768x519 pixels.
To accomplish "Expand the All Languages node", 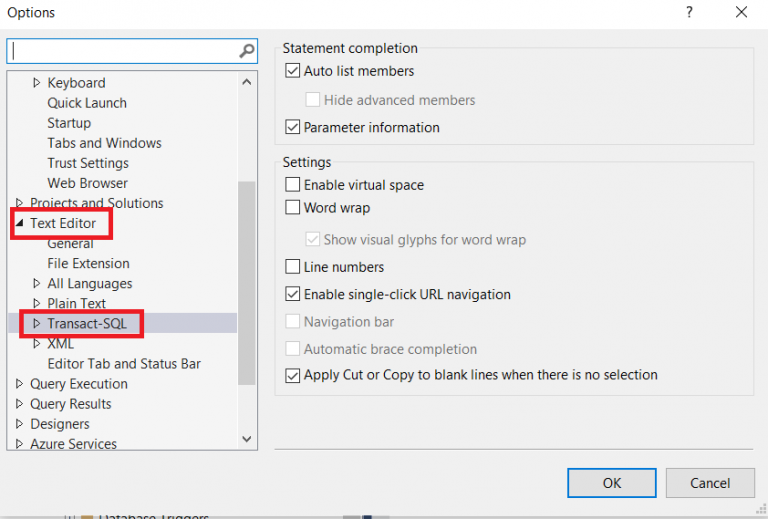I will tap(36, 283).
